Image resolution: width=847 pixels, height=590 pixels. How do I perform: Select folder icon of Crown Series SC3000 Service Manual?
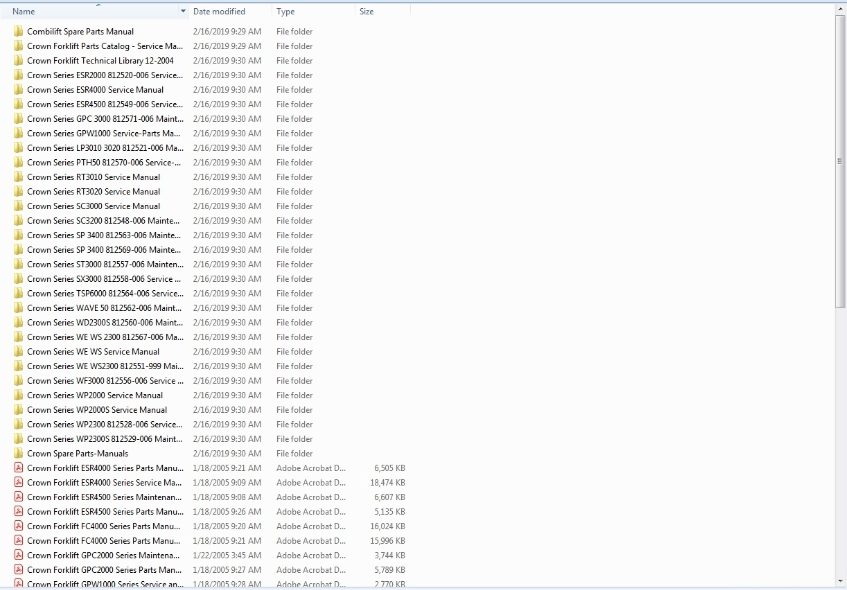coord(18,206)
